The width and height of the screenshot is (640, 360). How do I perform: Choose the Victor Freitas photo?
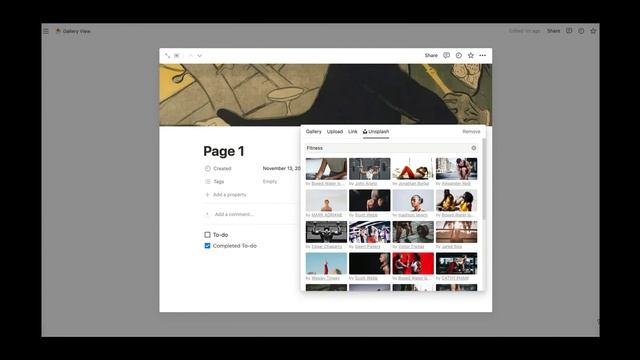tap(413, 232)
